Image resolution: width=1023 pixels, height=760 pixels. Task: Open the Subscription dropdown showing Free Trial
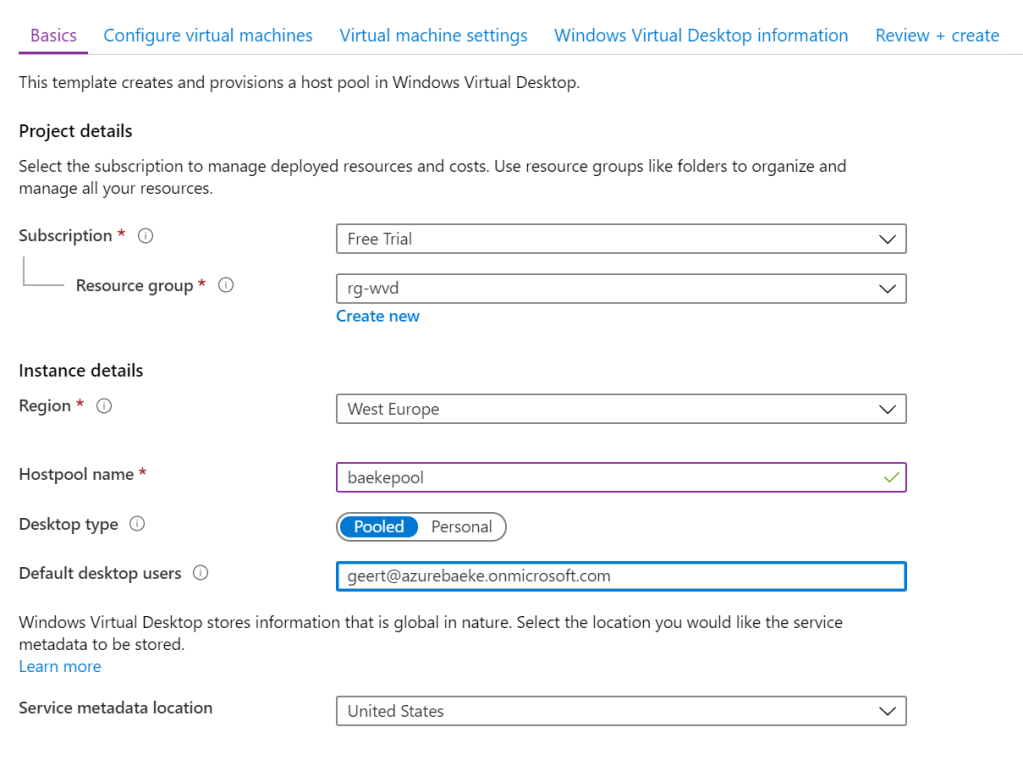point(620,239)
